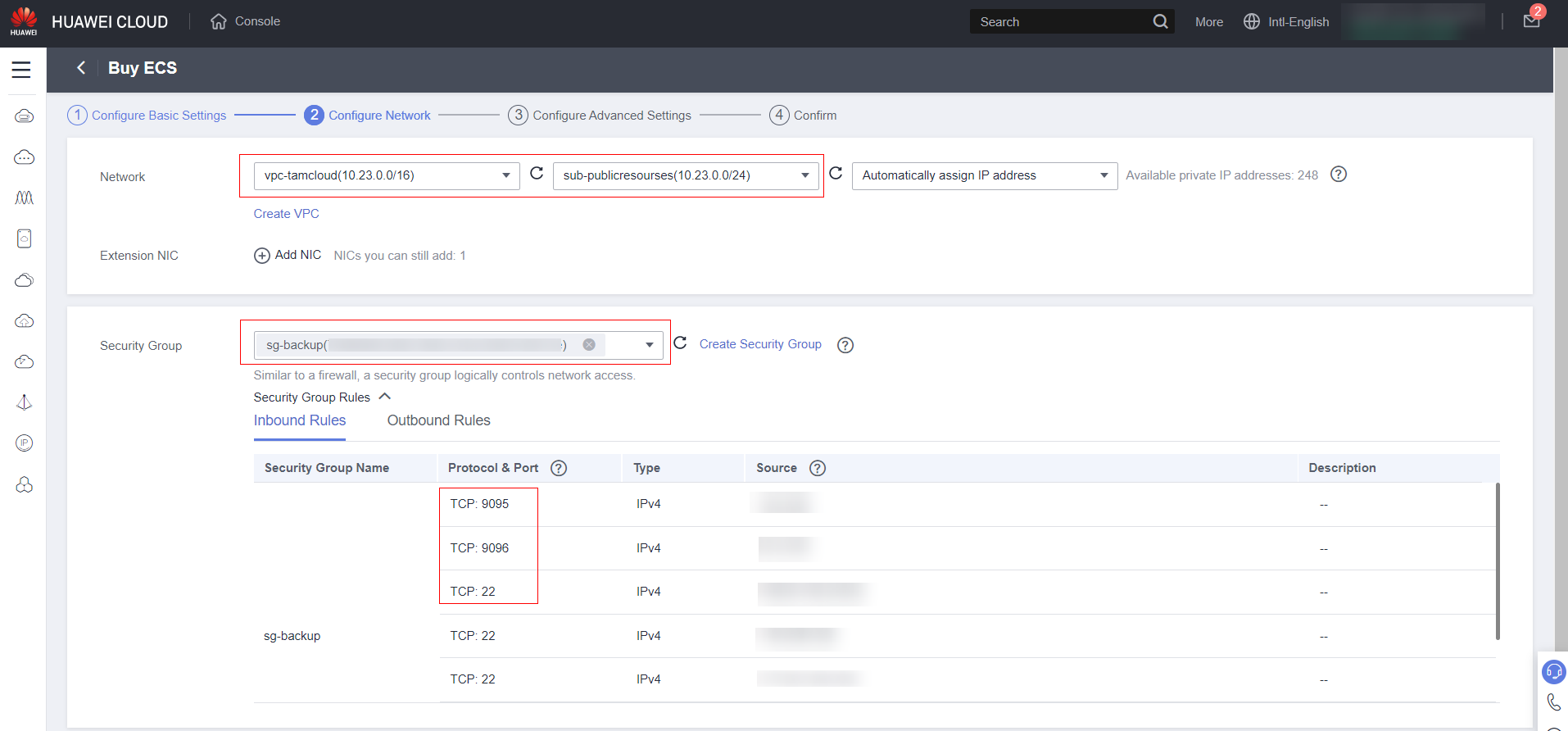Click the top Search input field
This screenshot has height=731, width=1568.
click(x=1061, y=22)
